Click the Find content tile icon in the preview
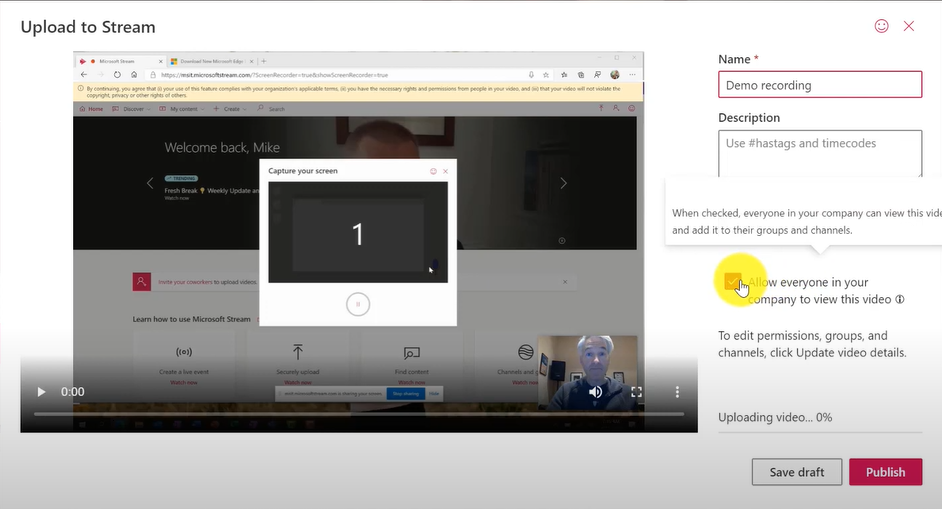Screen dimensions: 942x509 (412, 352)
